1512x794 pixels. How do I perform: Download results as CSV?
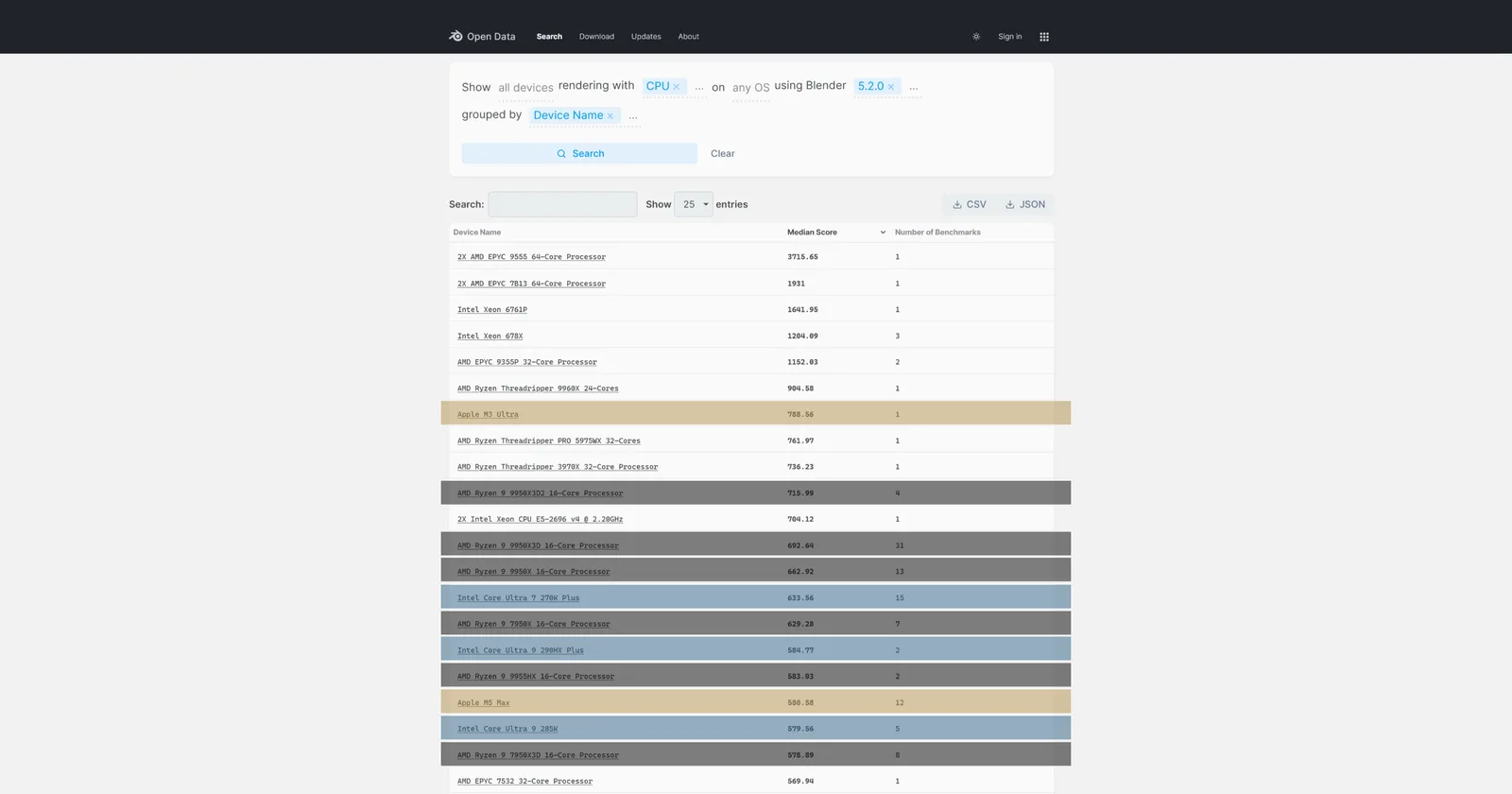970,204
